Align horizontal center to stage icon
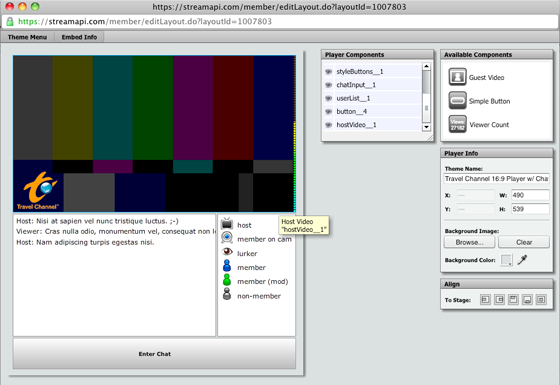560x385 pixels. click(499, 300)
